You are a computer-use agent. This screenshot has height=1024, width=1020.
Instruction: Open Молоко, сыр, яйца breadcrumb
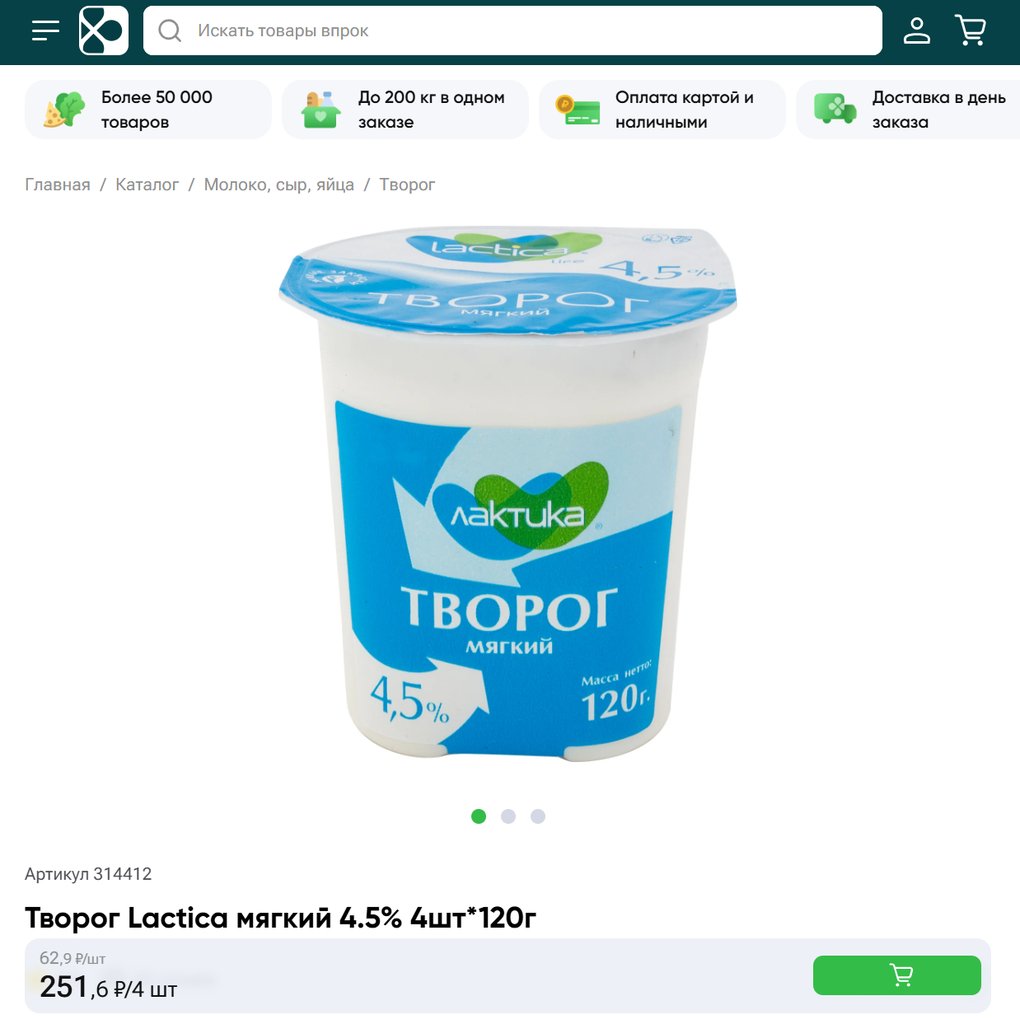tap(279, 185)
